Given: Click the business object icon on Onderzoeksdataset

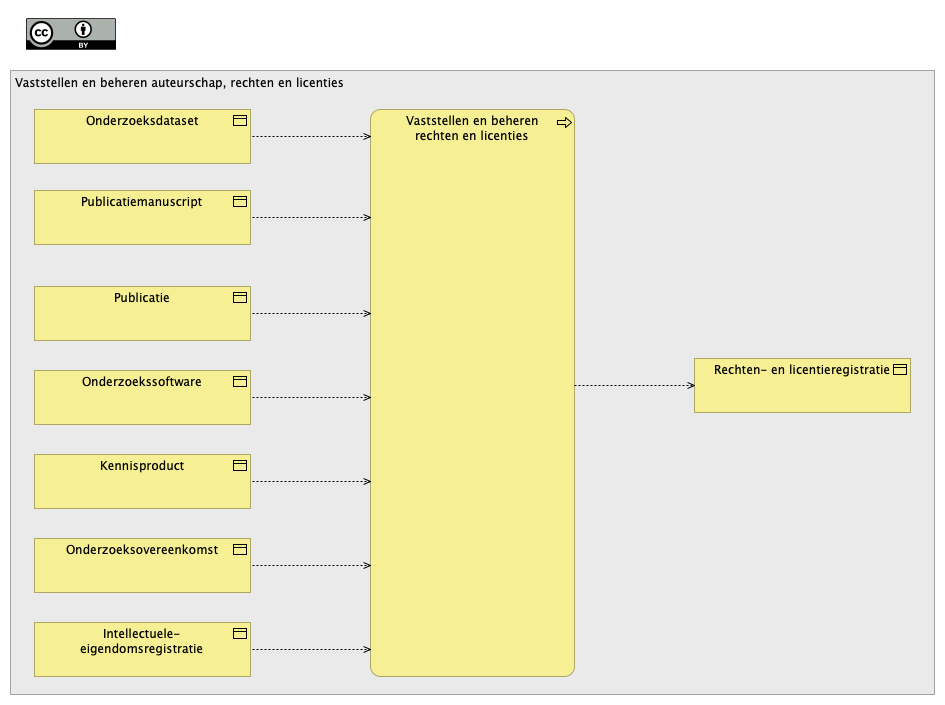Looking at the screenshot, I should [240, 121].
